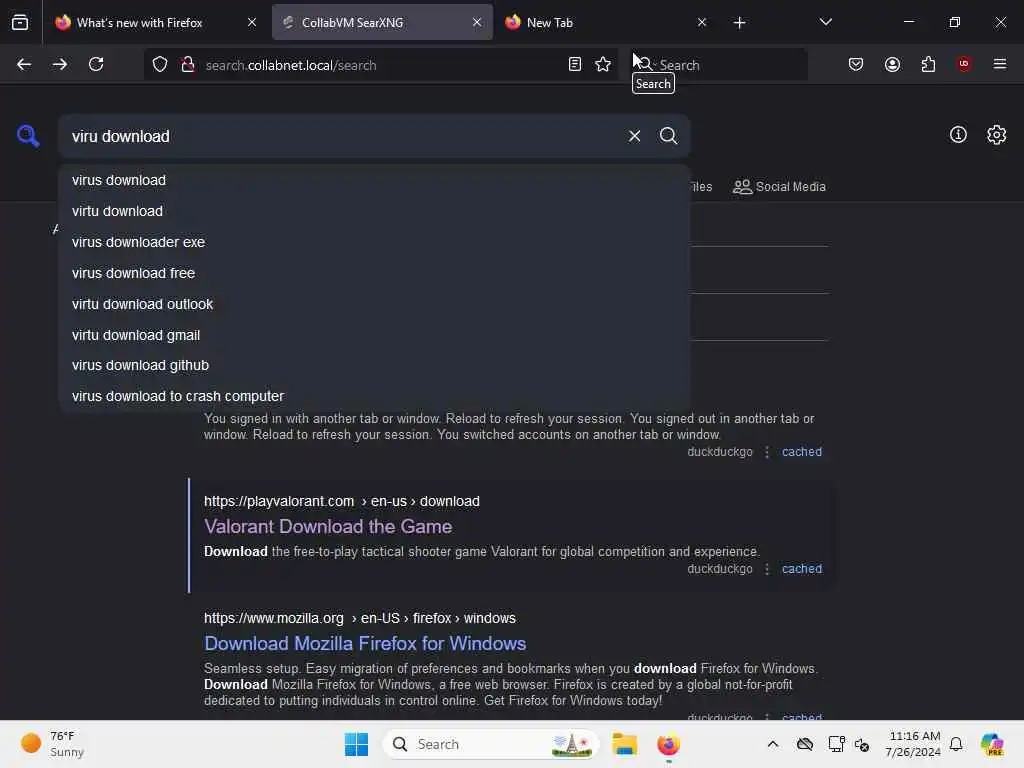Toggle Reader View icon in address bar
Screen dimensions: 1024x768
click(x=575, y=64)
